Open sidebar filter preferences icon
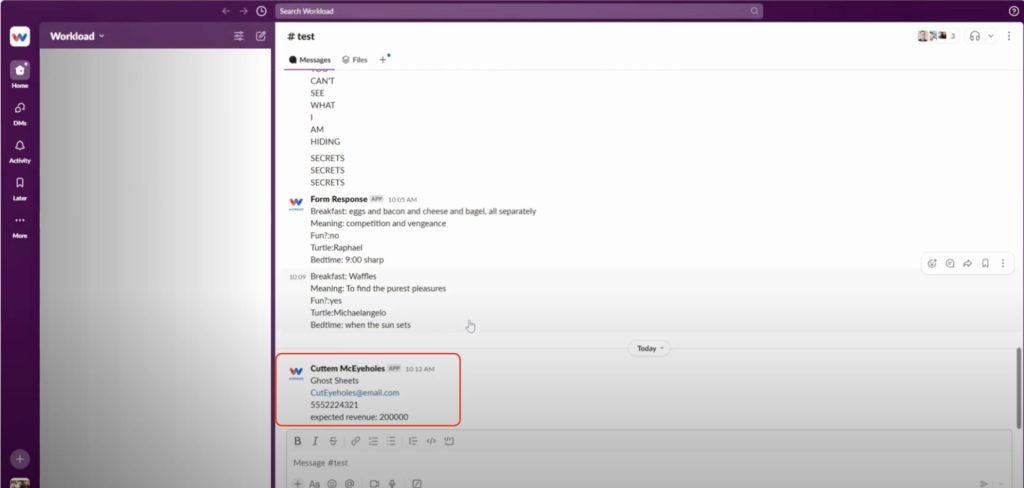Image resolution: width=1024 pixels, height=488 pixels. 239,37
